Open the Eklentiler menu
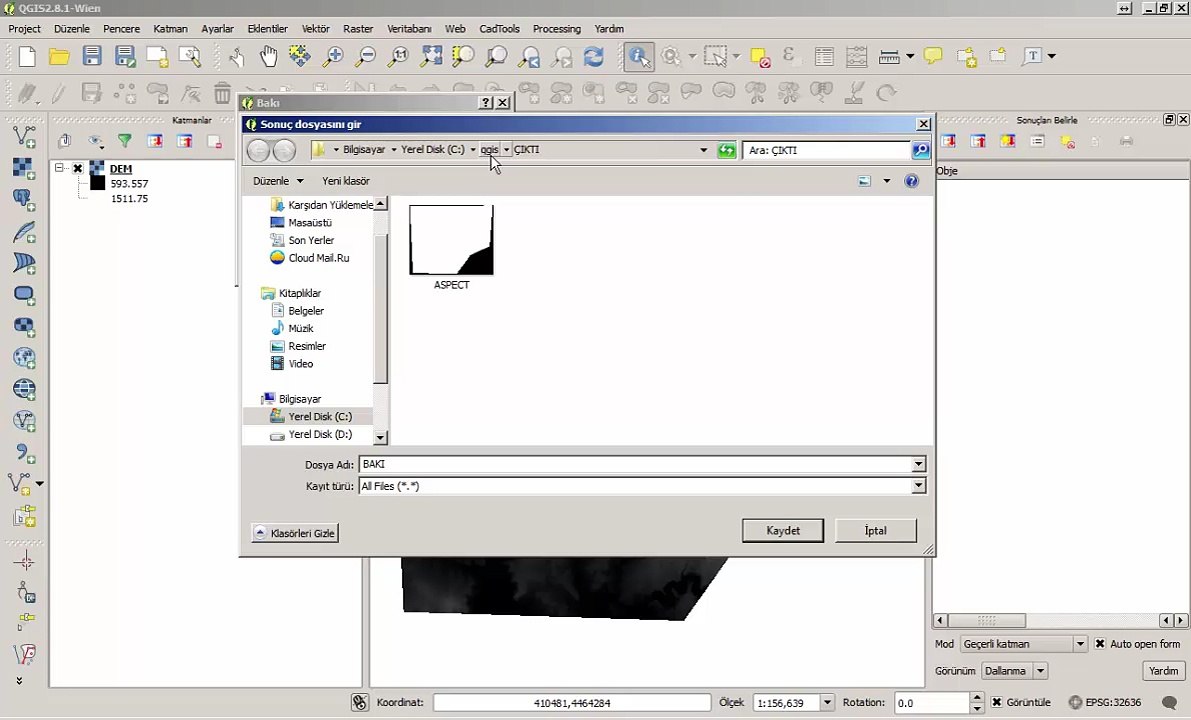This screenshot has height=720, width=1191. (267, 29)
